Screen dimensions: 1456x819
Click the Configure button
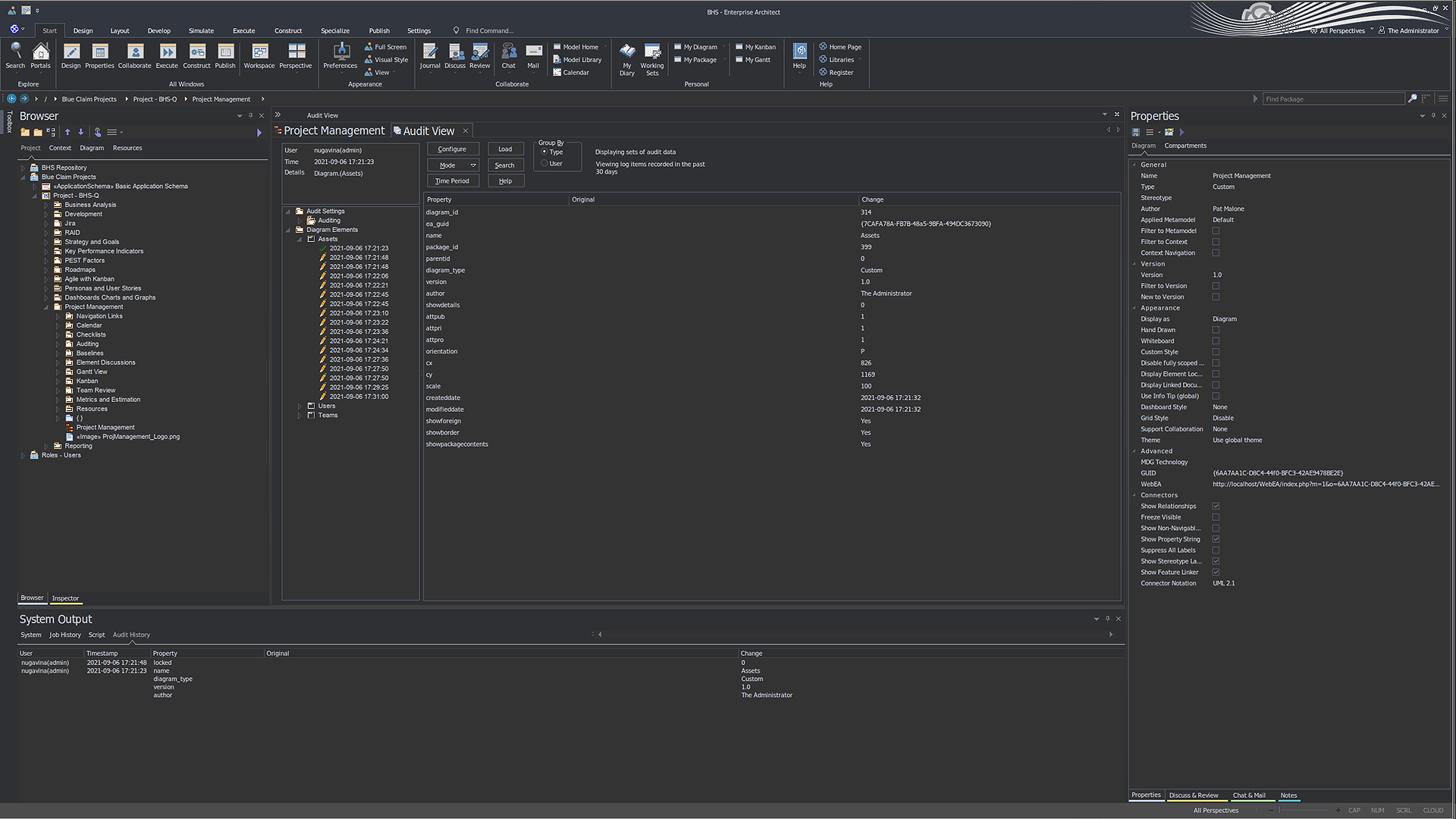pyautogui.click(x=452, y=149)
